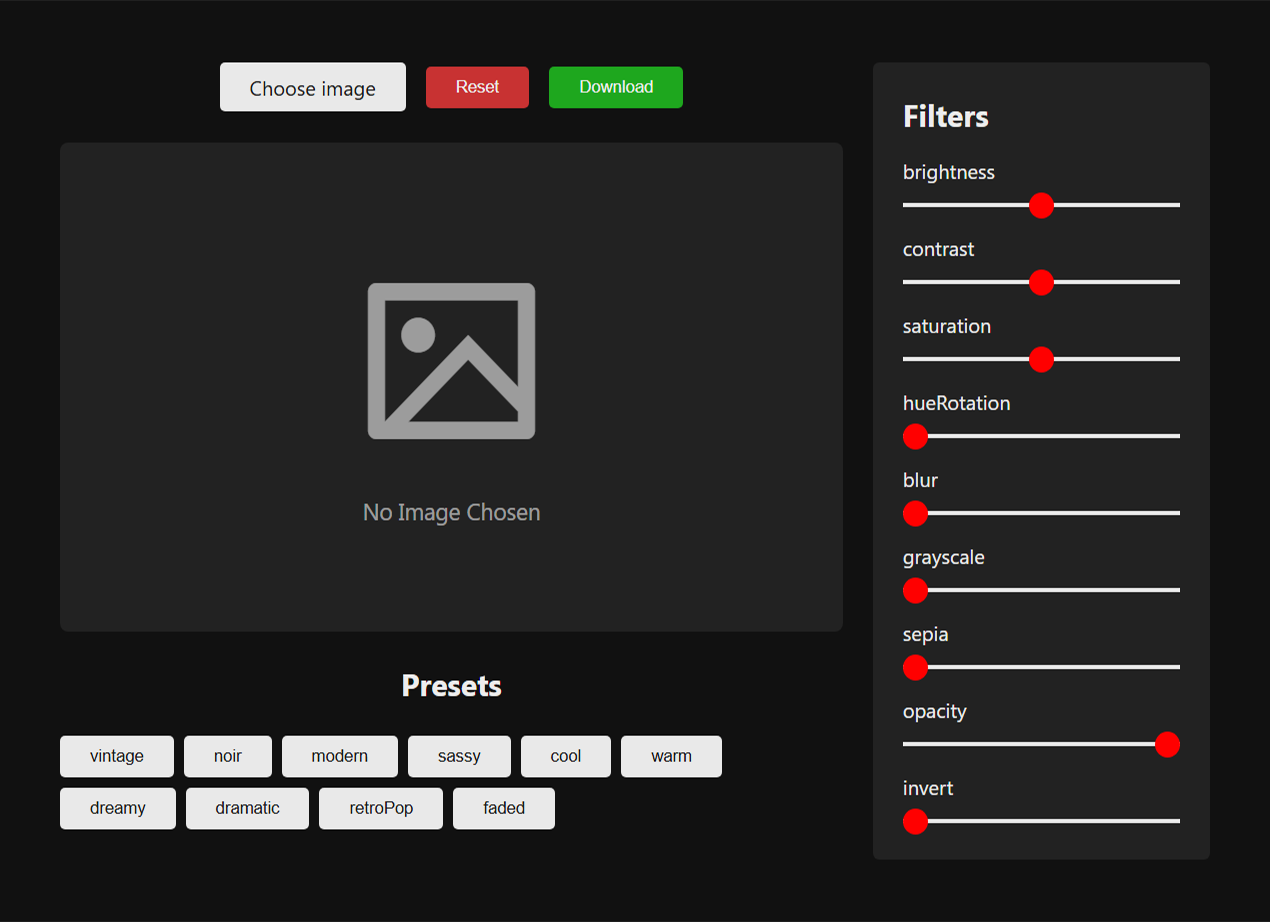Apply the dramatic preset
The height and width of the screenshot is (922, 1270).
[247, 808]
